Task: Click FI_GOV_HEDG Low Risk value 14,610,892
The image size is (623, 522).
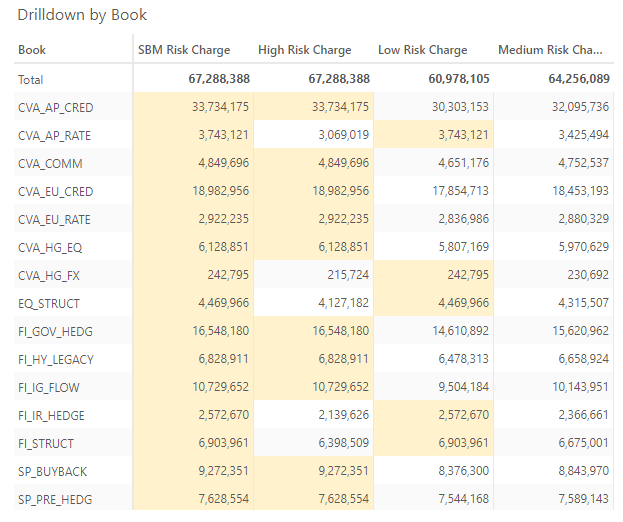Action: coord(460,331)
